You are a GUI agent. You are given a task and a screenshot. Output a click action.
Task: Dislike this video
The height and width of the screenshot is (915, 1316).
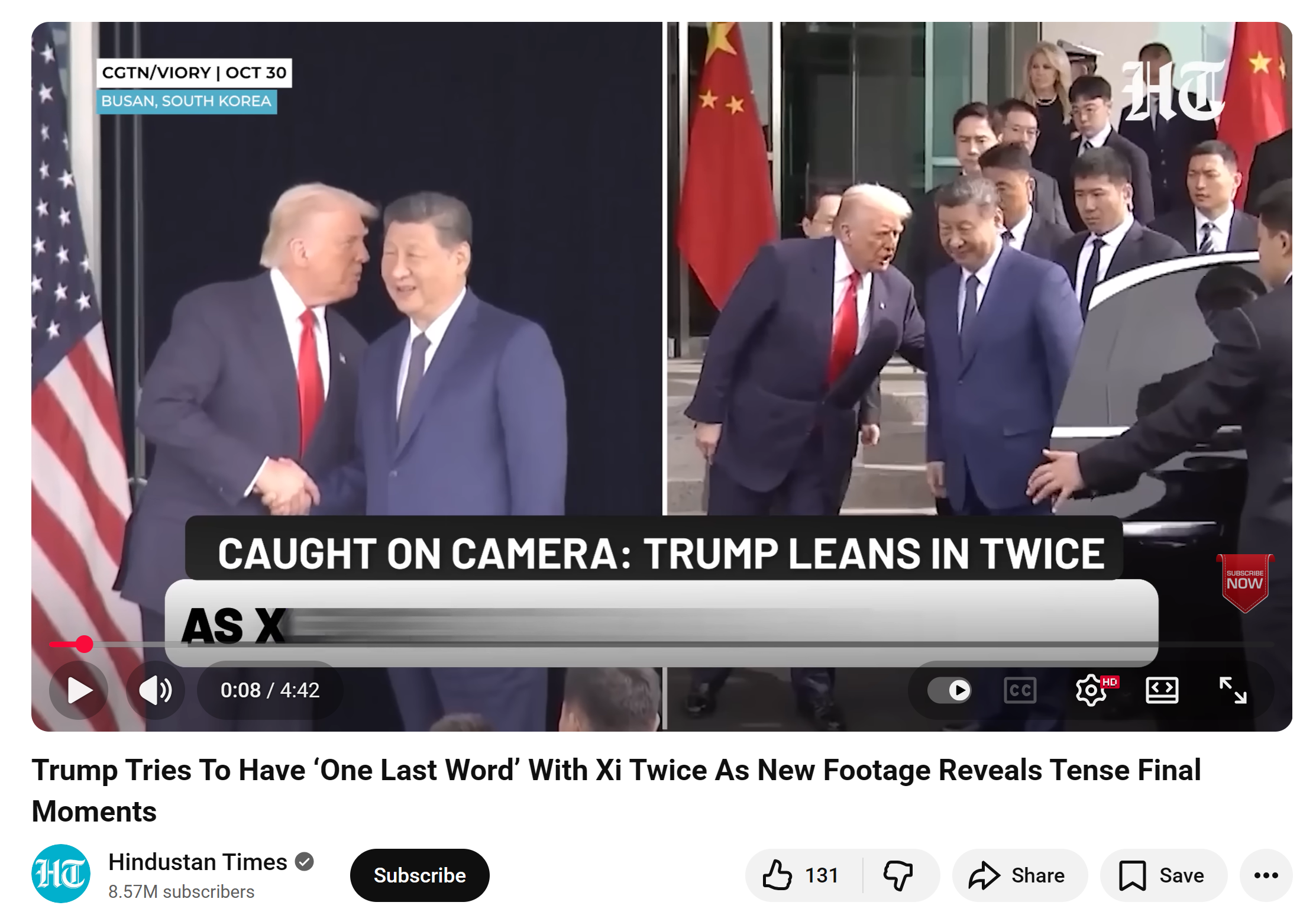coord(899,875)
